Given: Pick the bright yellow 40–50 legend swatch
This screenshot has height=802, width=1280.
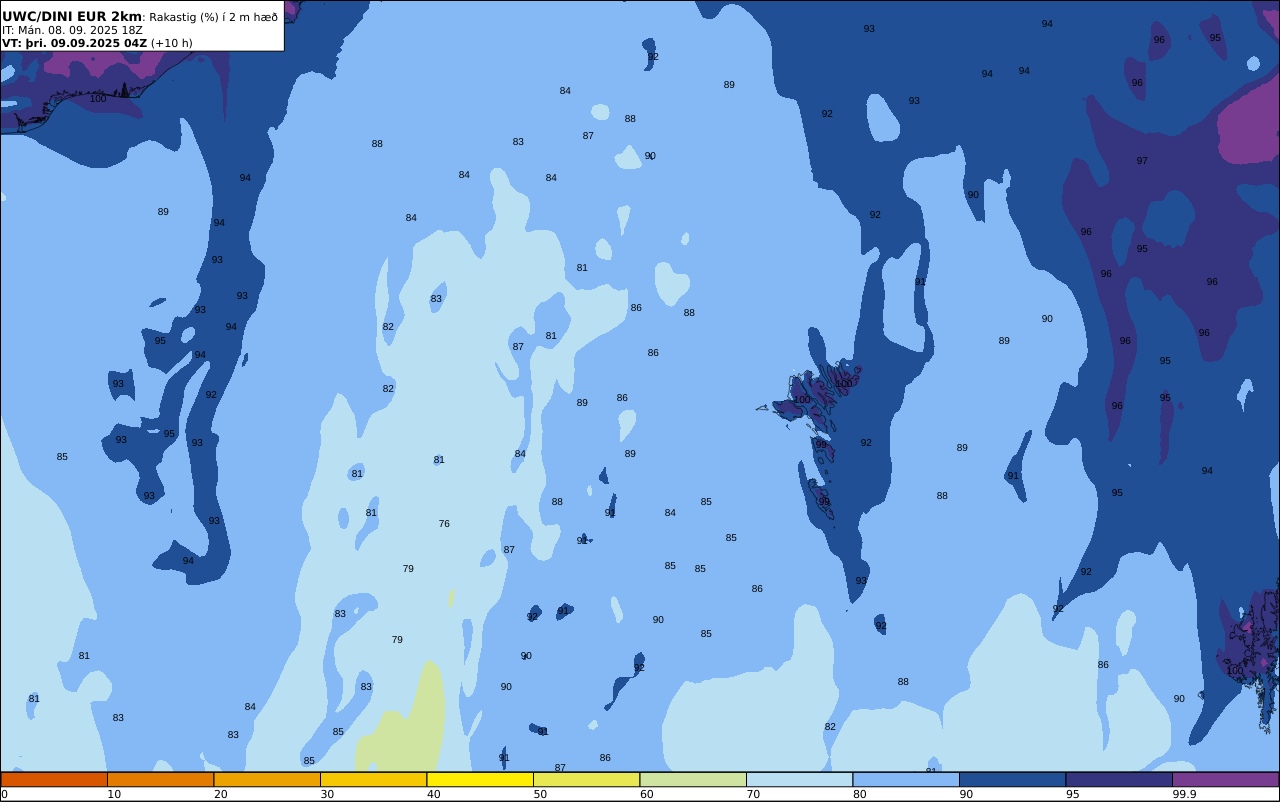Looking at the screenshot, I should [x=480, y=779].
